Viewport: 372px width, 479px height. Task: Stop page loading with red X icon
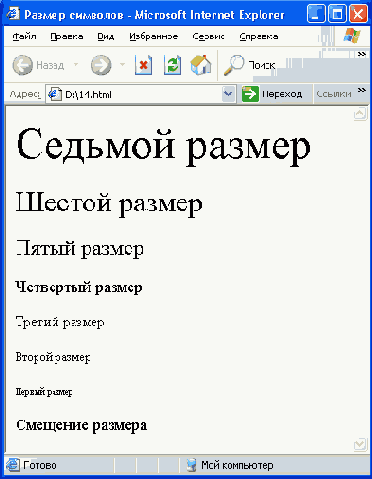143,65
